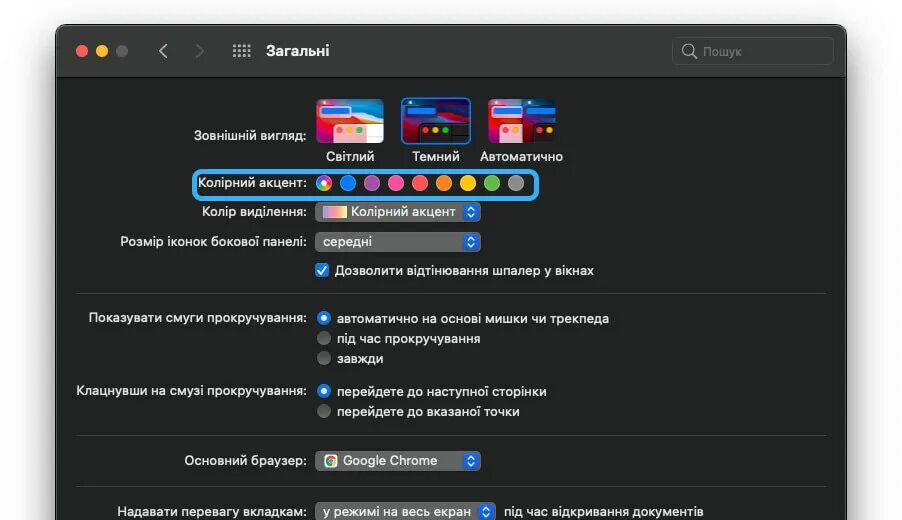Open the Колір виділення dropdown
The height and width of the screenshot is (520, 902).
pos(398,212)
